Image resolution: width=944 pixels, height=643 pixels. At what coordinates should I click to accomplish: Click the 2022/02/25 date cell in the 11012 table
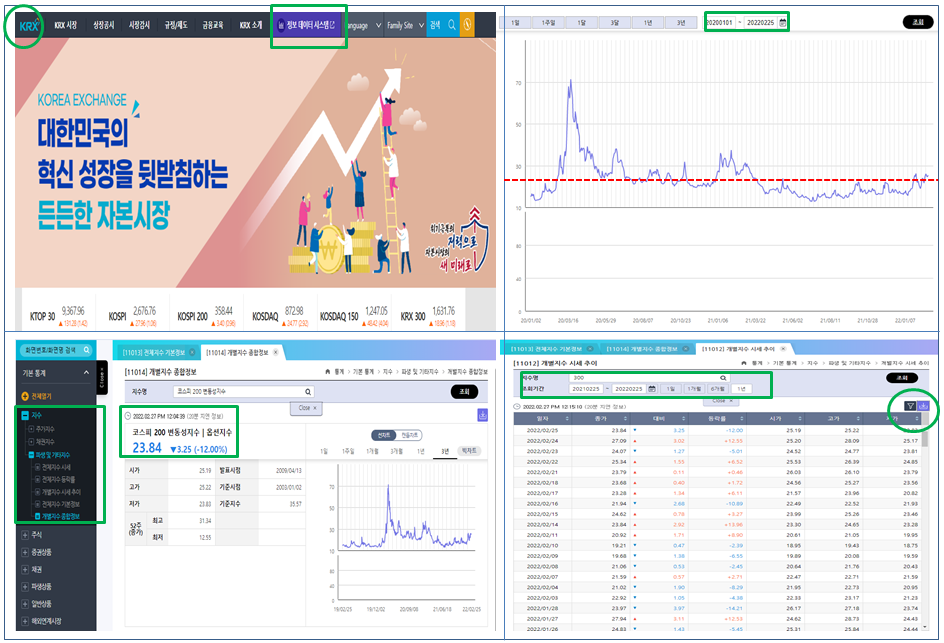pyautogui.click(x=542, y=430)
